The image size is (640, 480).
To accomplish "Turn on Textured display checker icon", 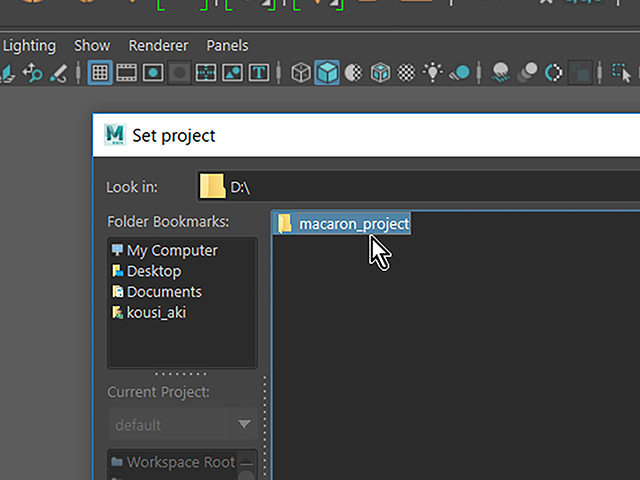I will [406, 73].
